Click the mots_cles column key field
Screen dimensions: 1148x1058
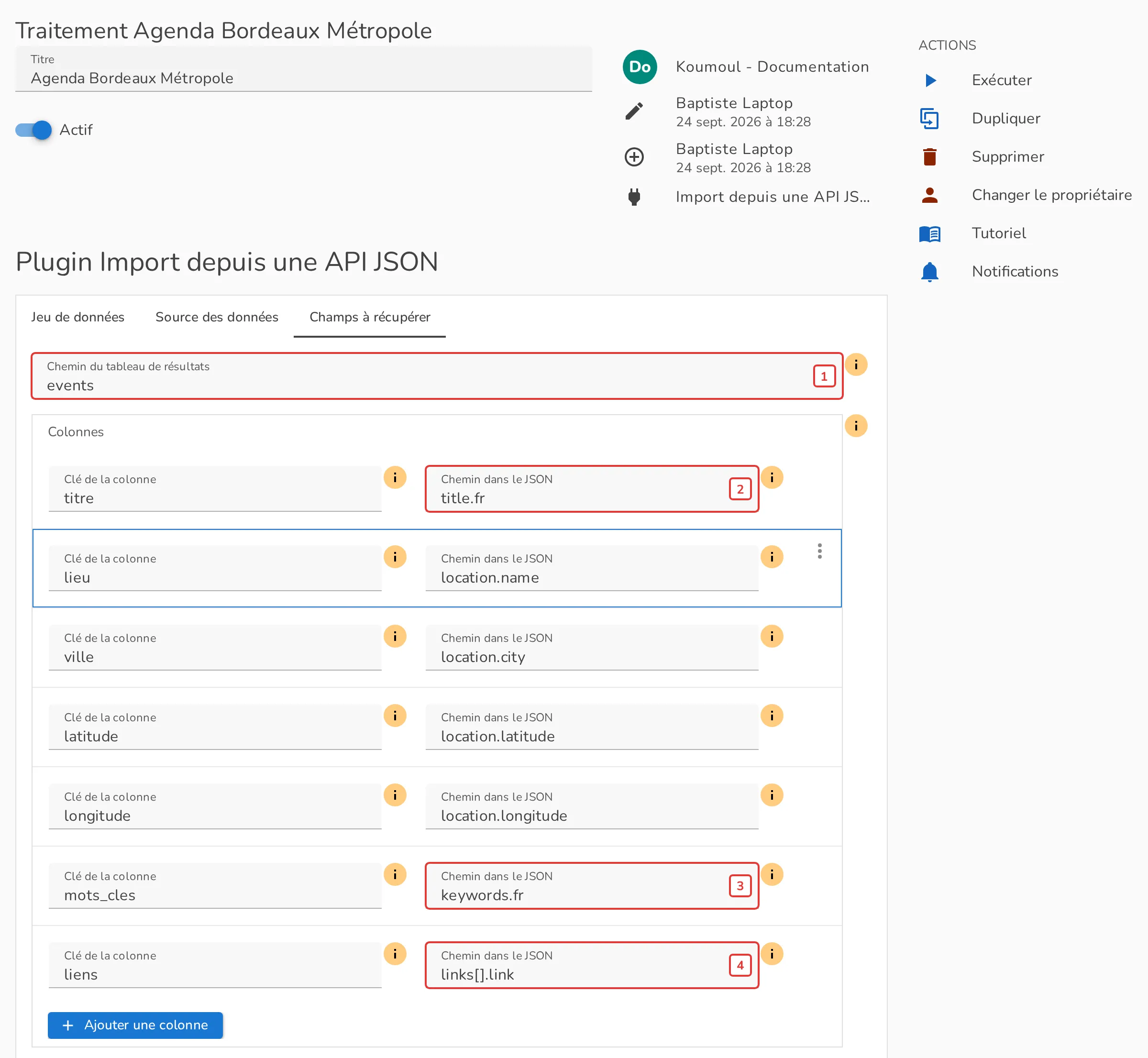point(215,886)
